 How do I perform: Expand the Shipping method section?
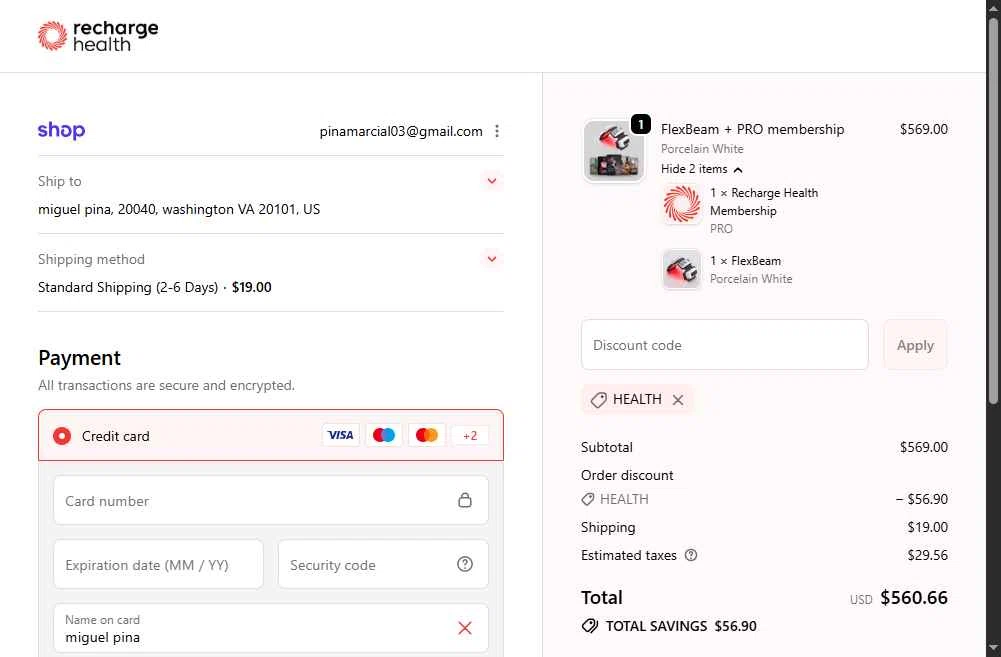tap(492, 259)
